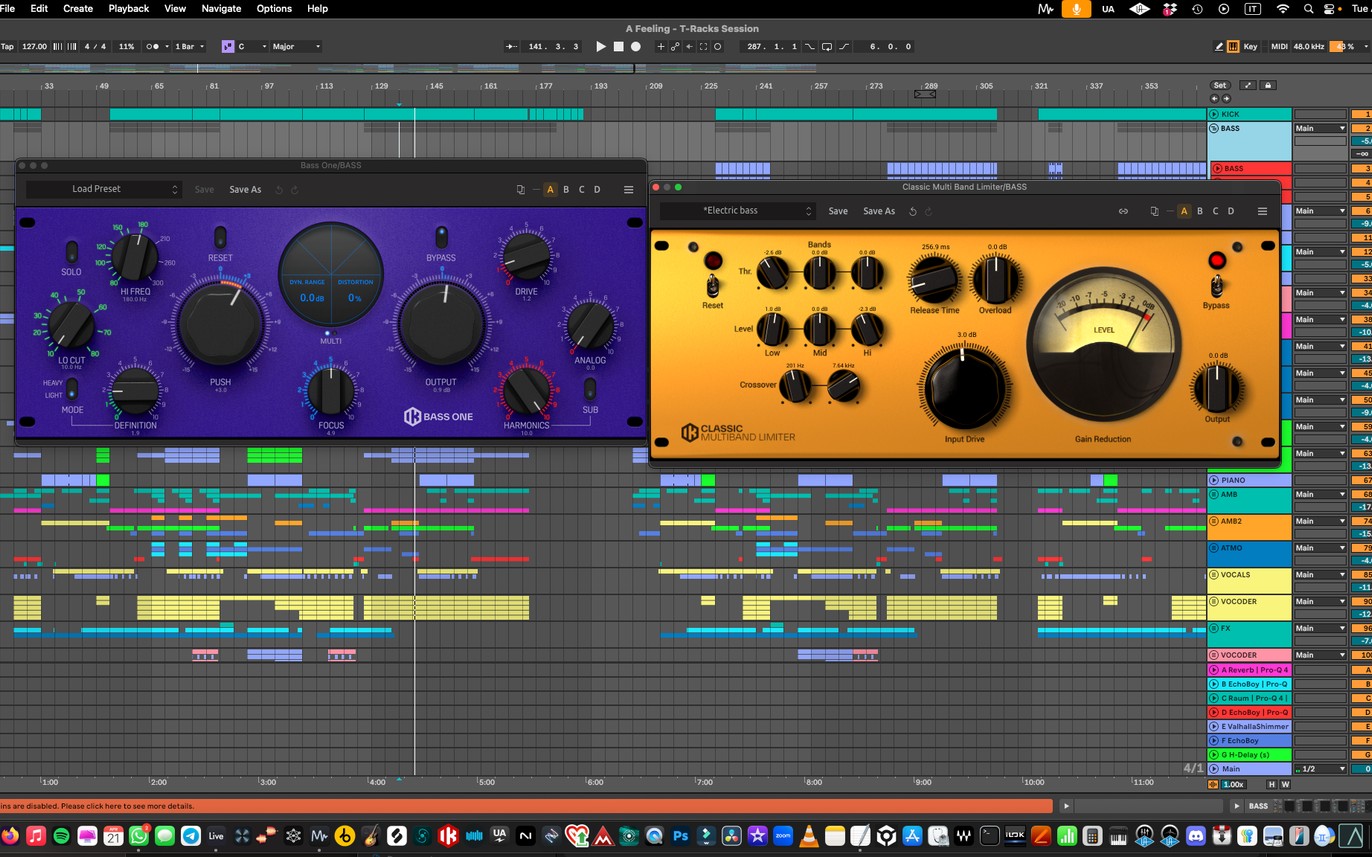Screen dimensions: 1372x857
Task: Open Discord from the Dock
Action: [x=1196, y=835]
